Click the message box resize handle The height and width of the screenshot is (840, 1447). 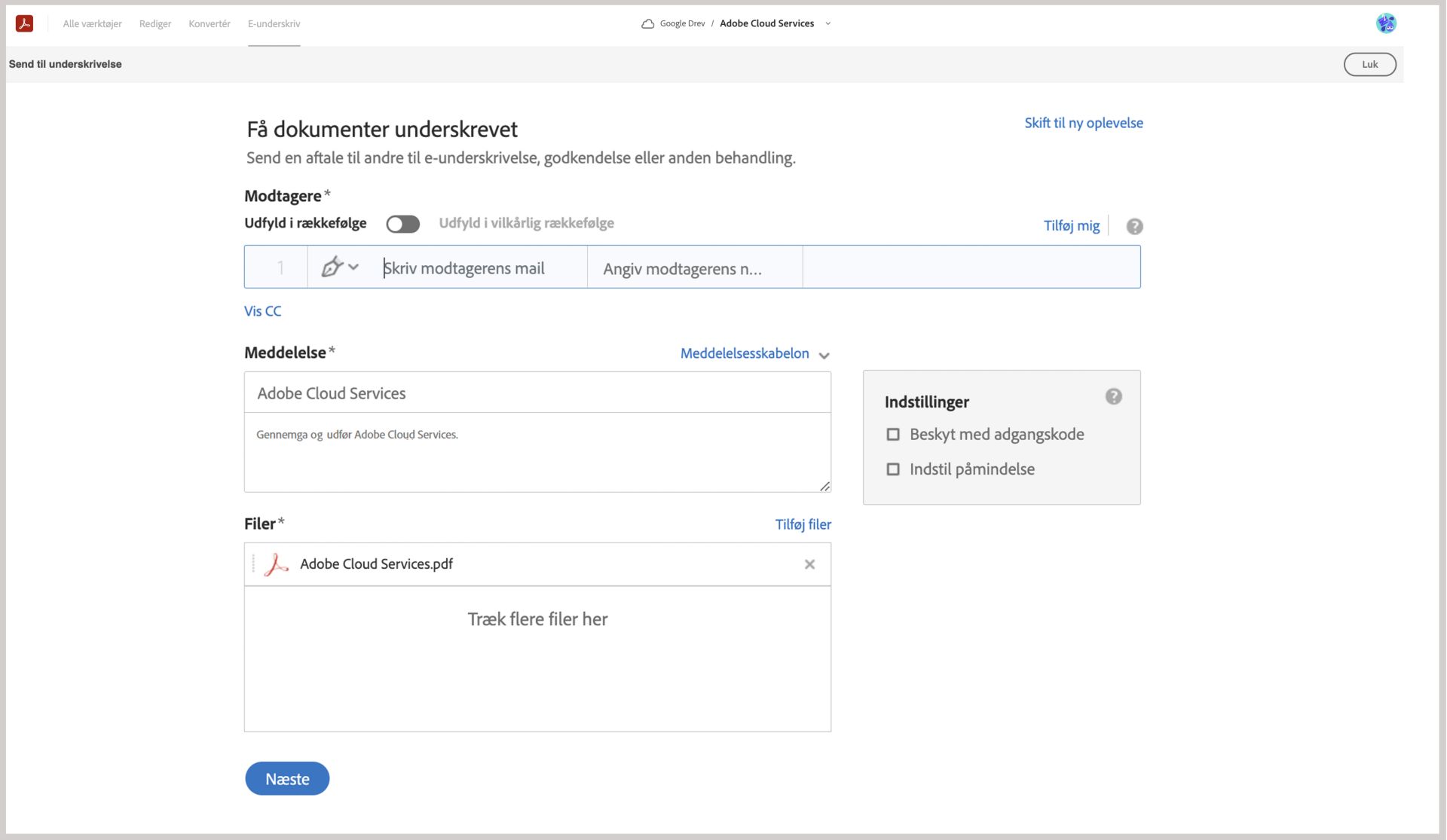[x=824, y=486]
